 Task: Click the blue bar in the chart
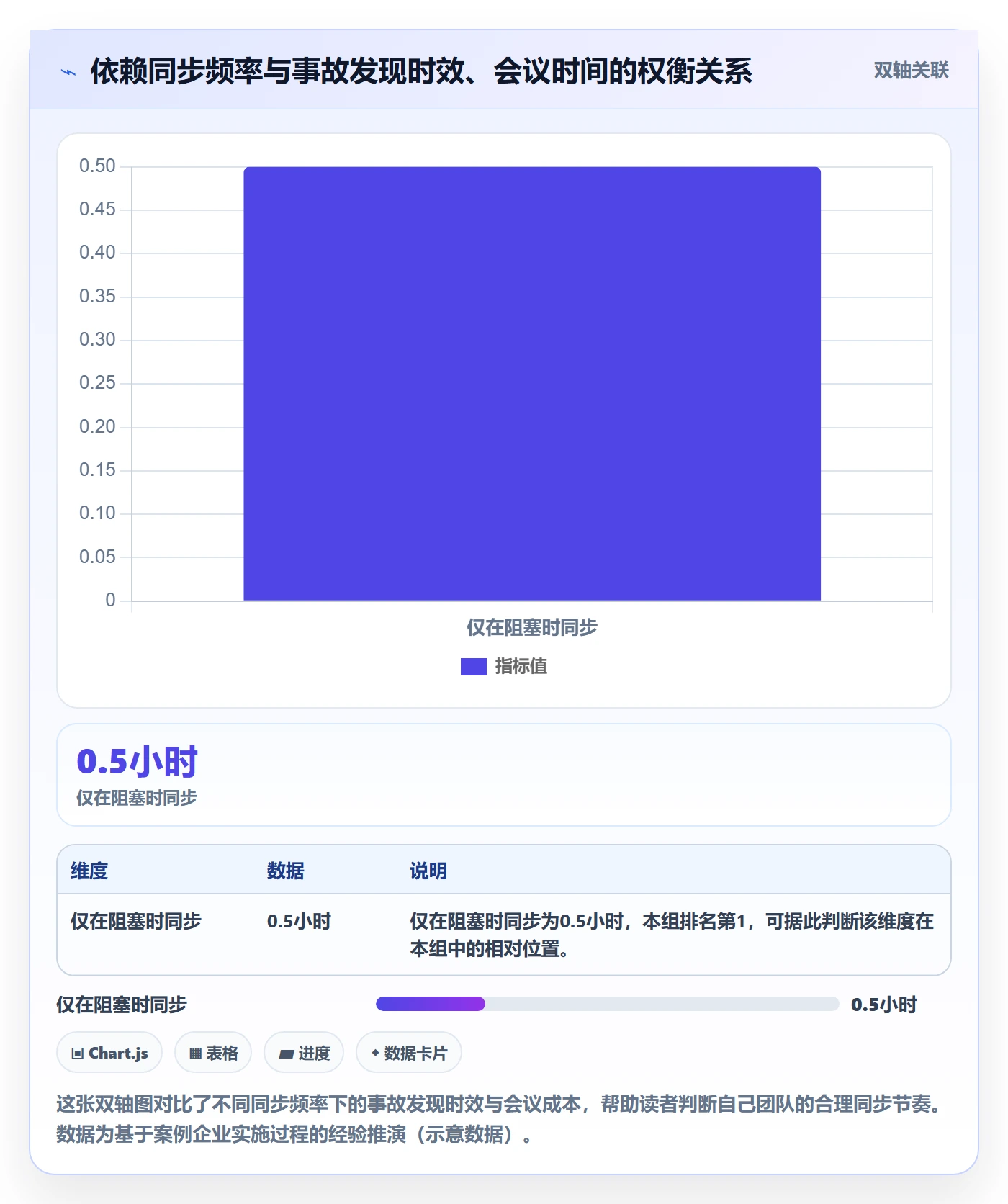(x=532, y=384)
